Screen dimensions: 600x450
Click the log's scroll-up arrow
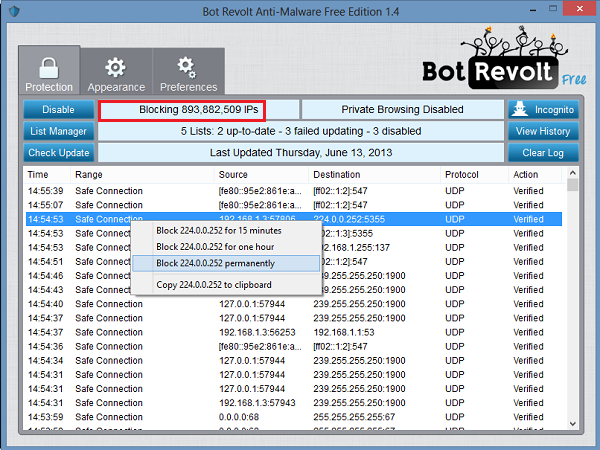click(572, 173)
